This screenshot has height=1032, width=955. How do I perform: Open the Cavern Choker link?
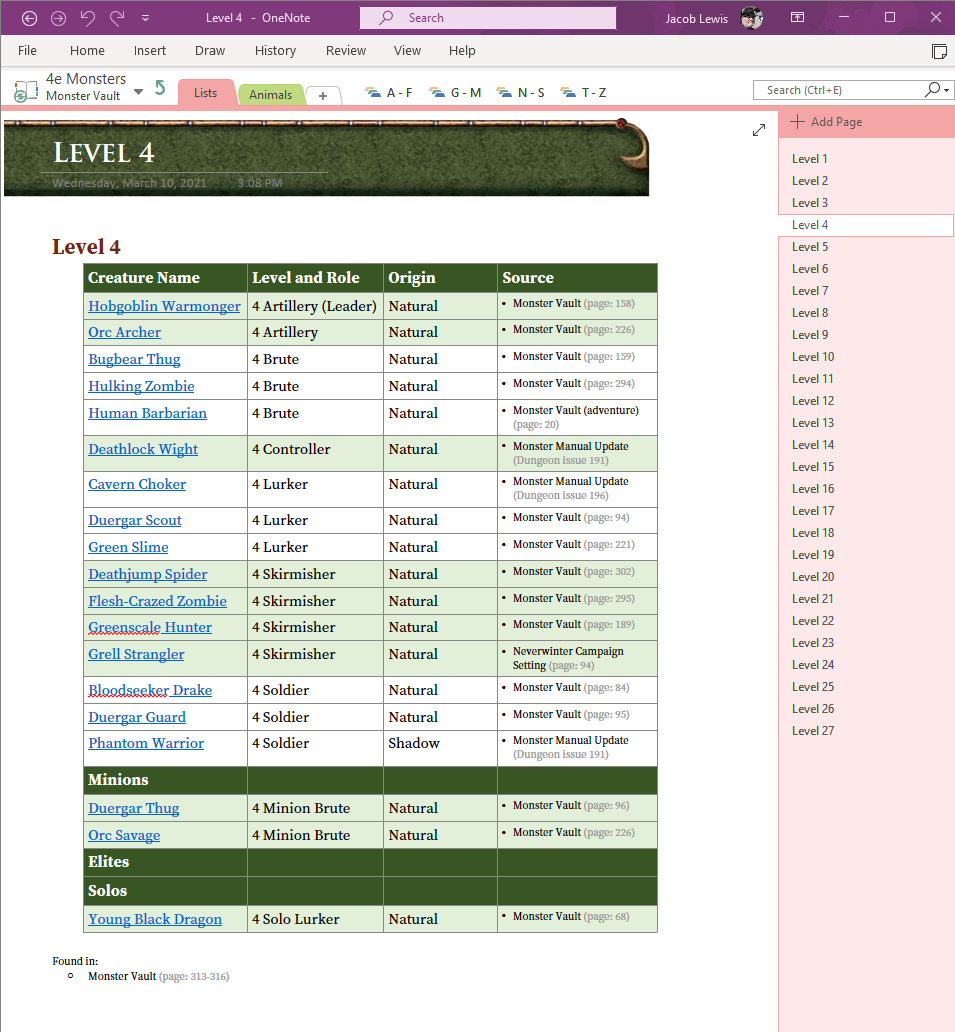click(137, 484)
